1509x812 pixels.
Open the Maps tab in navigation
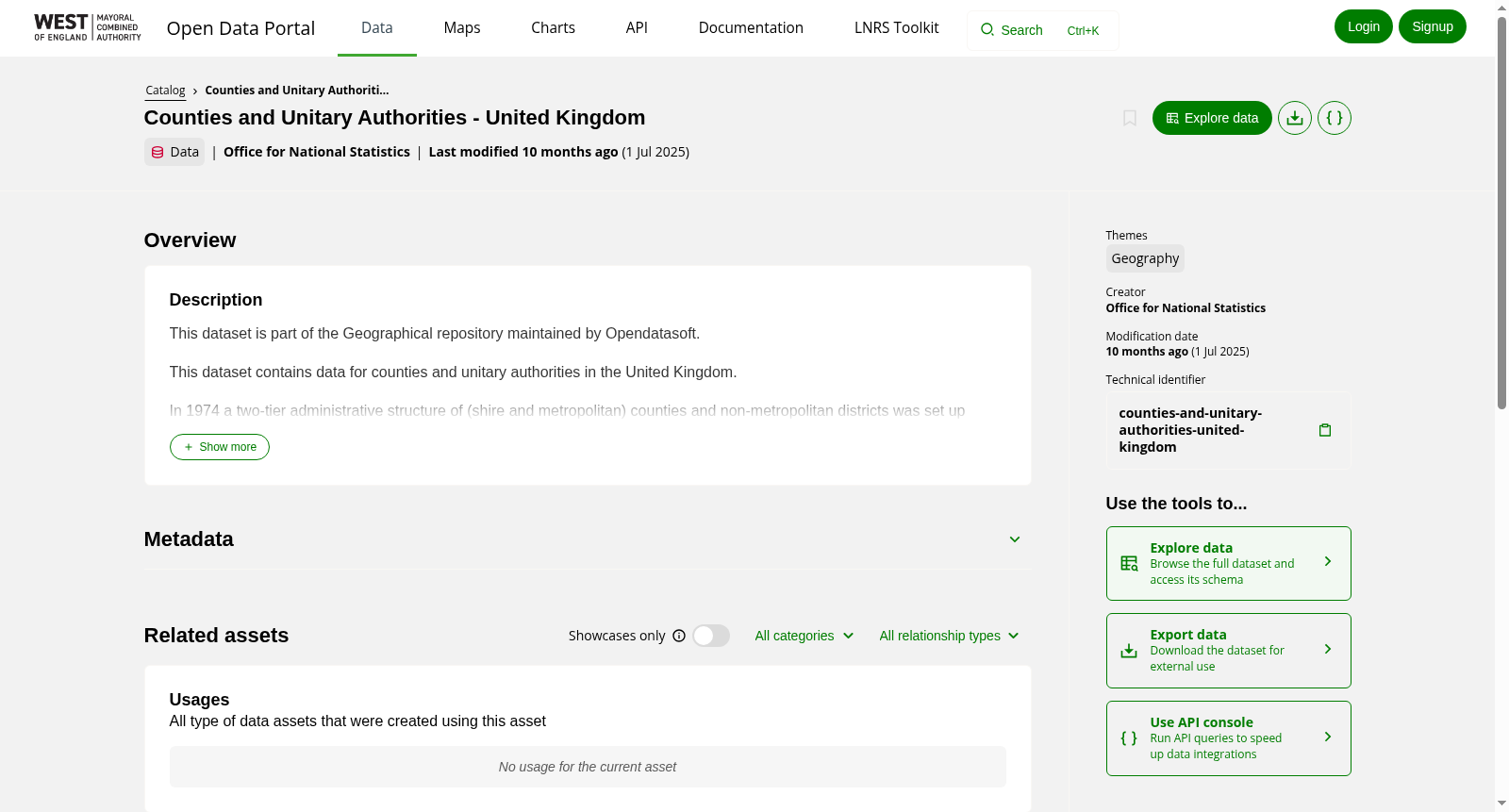462,28
